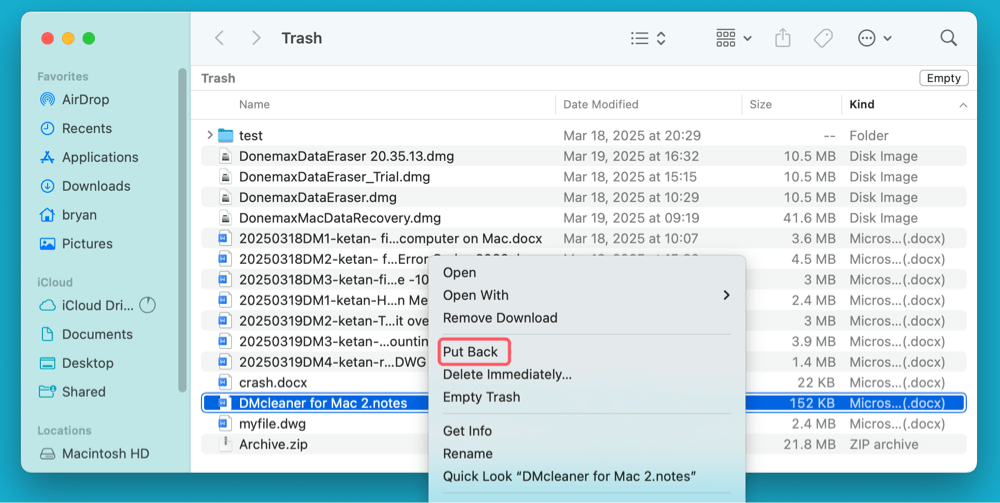Screen dimensions: 1000x503
Task: Open Shared in the sidebar
Action: [72, 391]
